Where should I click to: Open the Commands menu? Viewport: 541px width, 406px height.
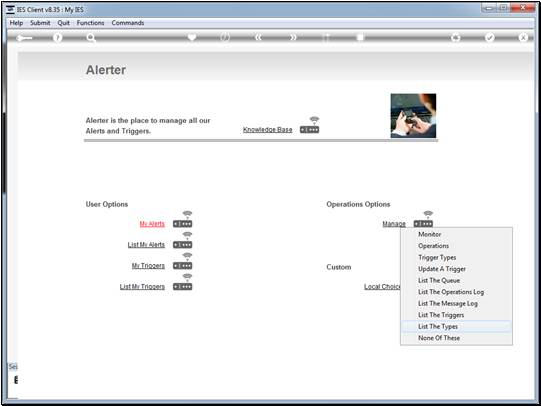[128, 23]
